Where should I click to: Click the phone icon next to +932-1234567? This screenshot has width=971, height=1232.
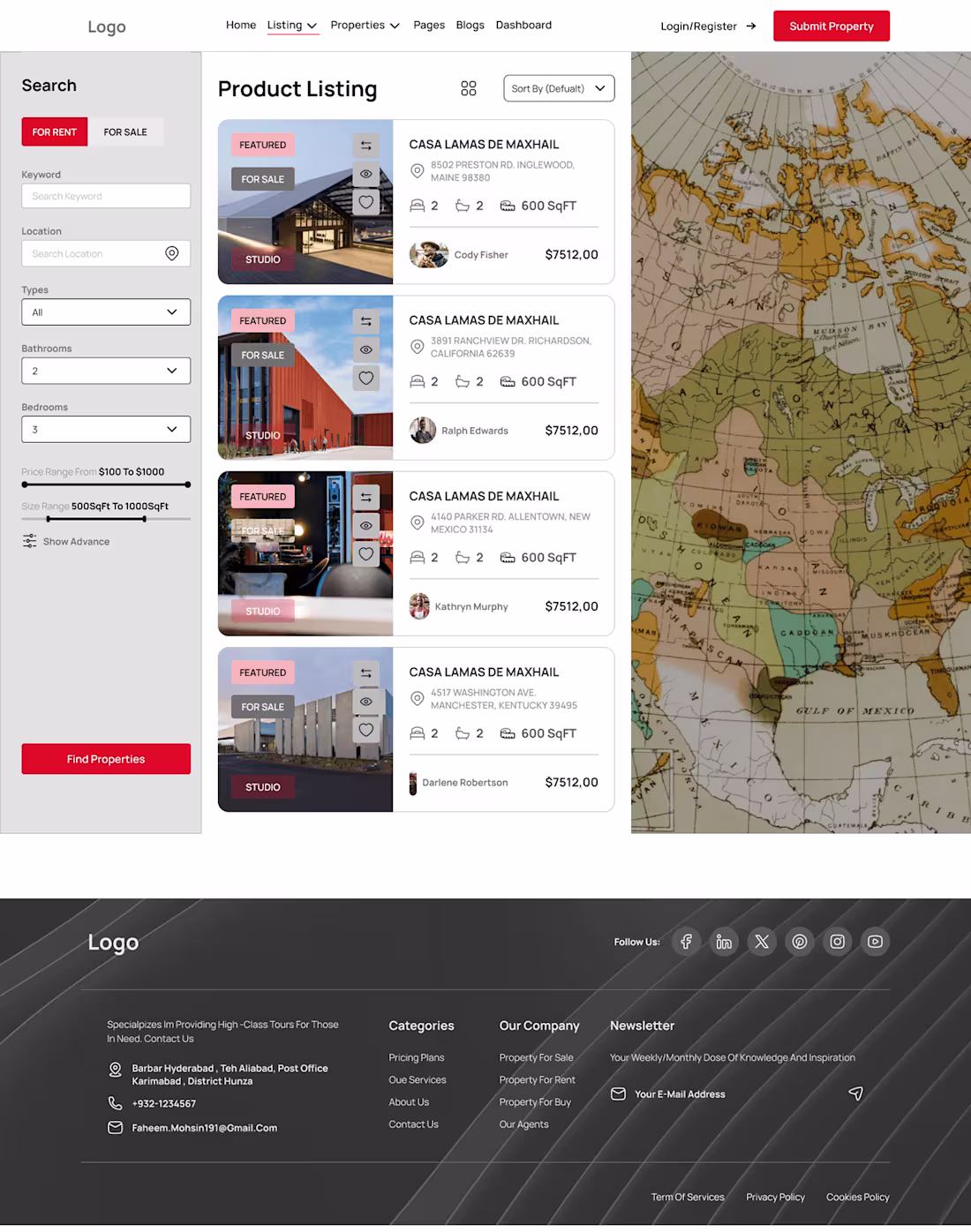(116, 1103)
